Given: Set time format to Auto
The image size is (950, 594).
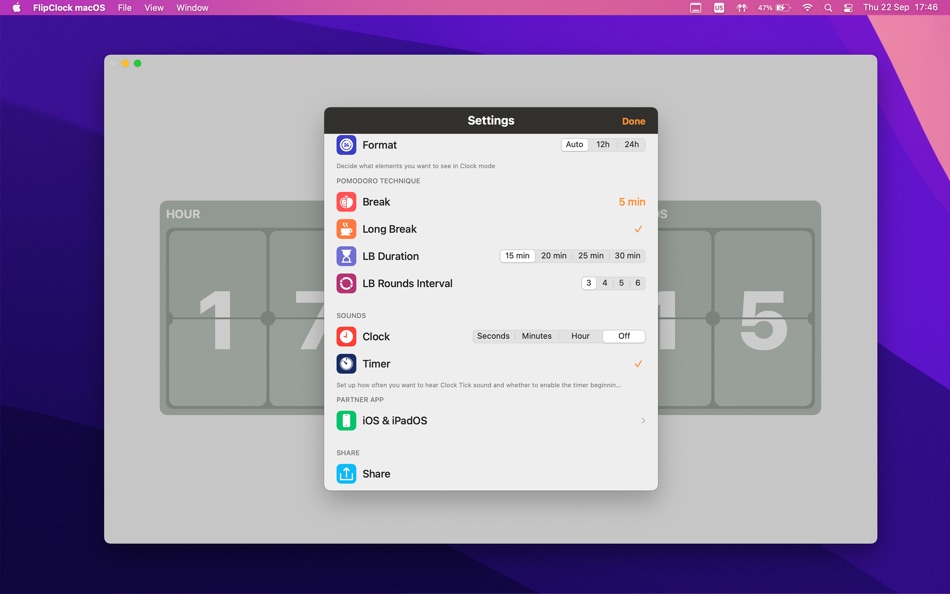Looking at the screenshot, I should click(x=574, y=145).
